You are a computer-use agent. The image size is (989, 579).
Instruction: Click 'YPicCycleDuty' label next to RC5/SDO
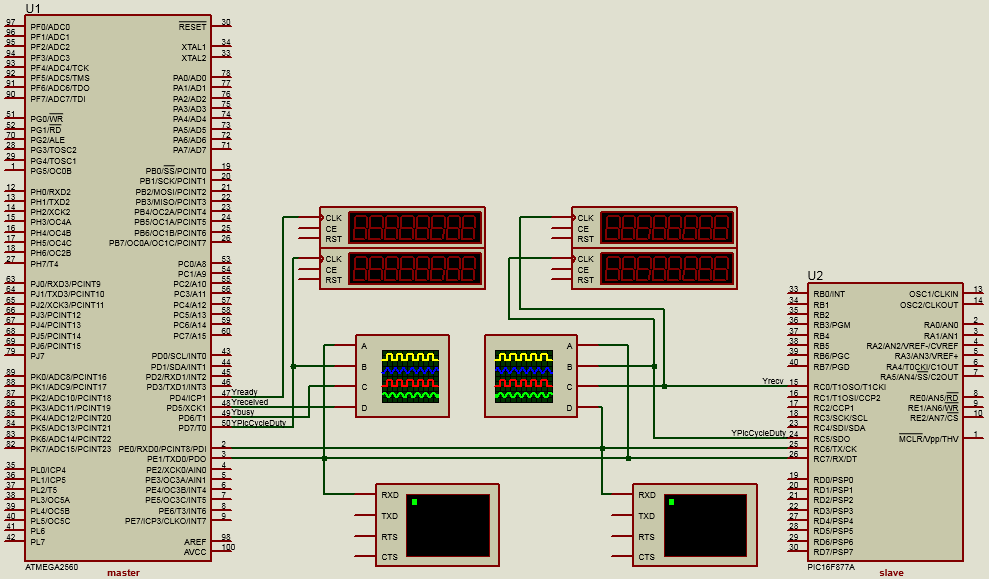coord(759,433)
